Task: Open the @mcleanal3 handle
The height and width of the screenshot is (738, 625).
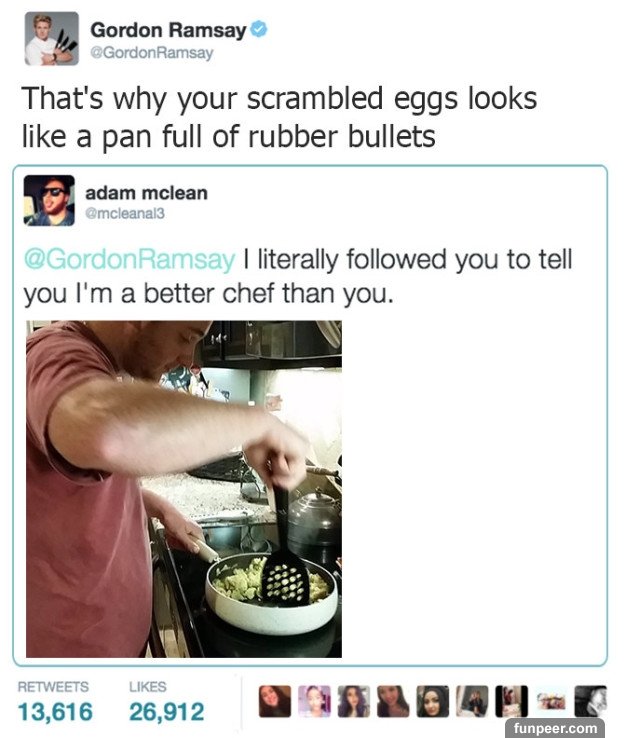Action: (125, 214)
